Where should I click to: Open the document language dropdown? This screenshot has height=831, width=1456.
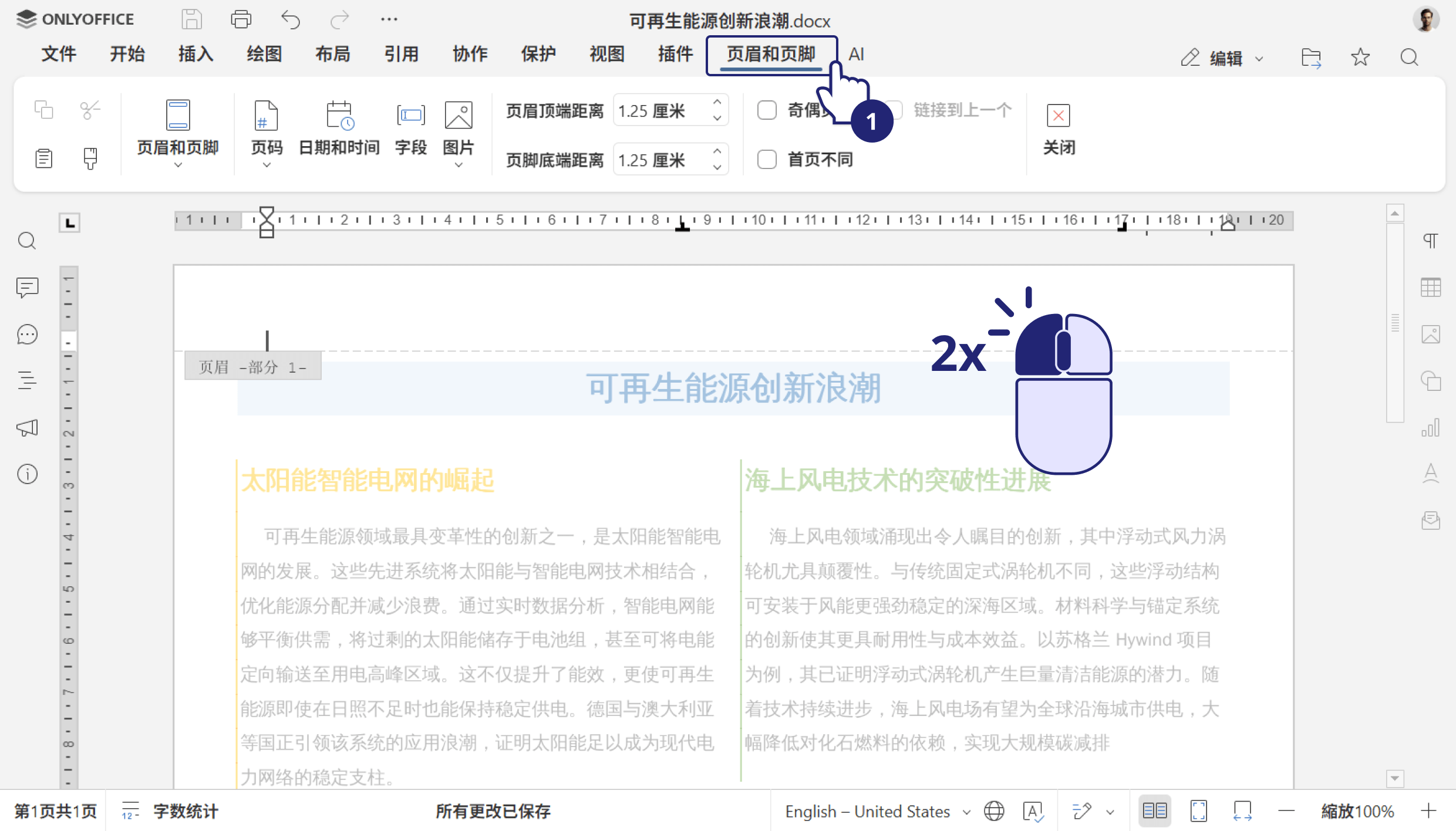click(875, 810)
